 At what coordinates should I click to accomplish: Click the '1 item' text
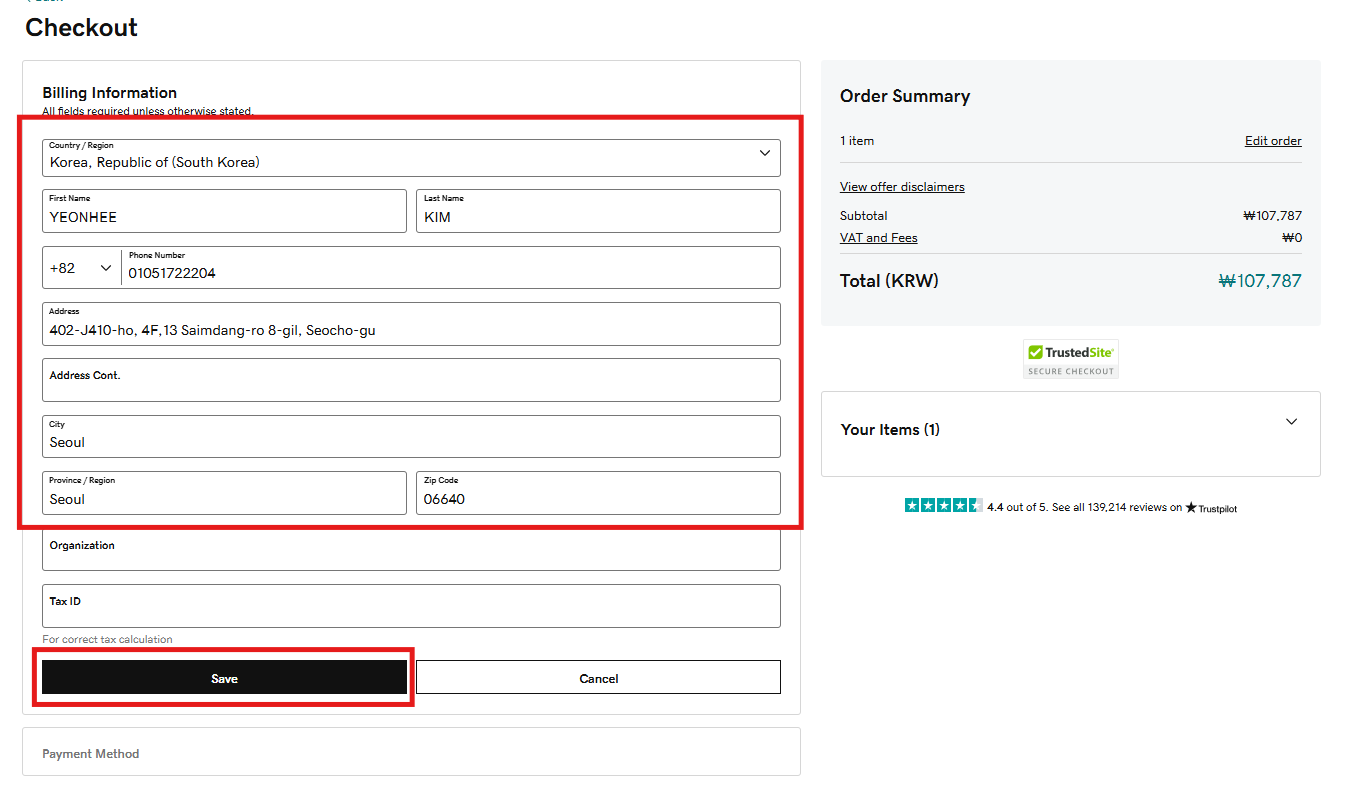click(857, 141)
